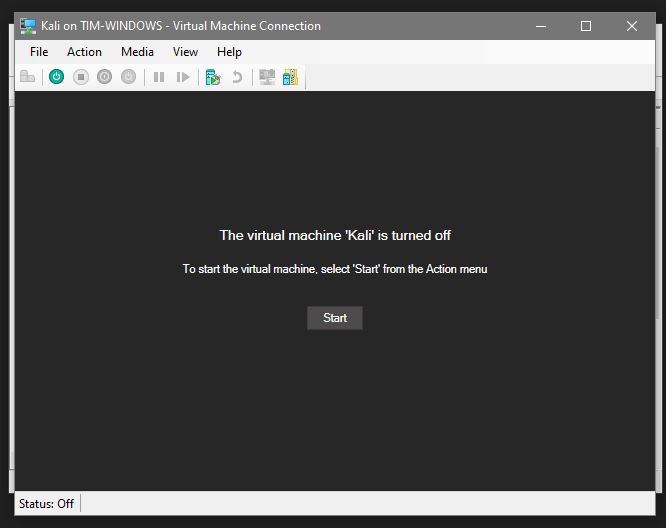Screen dimensions: 666x528
Task: Click the Turn Off stop icon
Action: coord(81,77)
